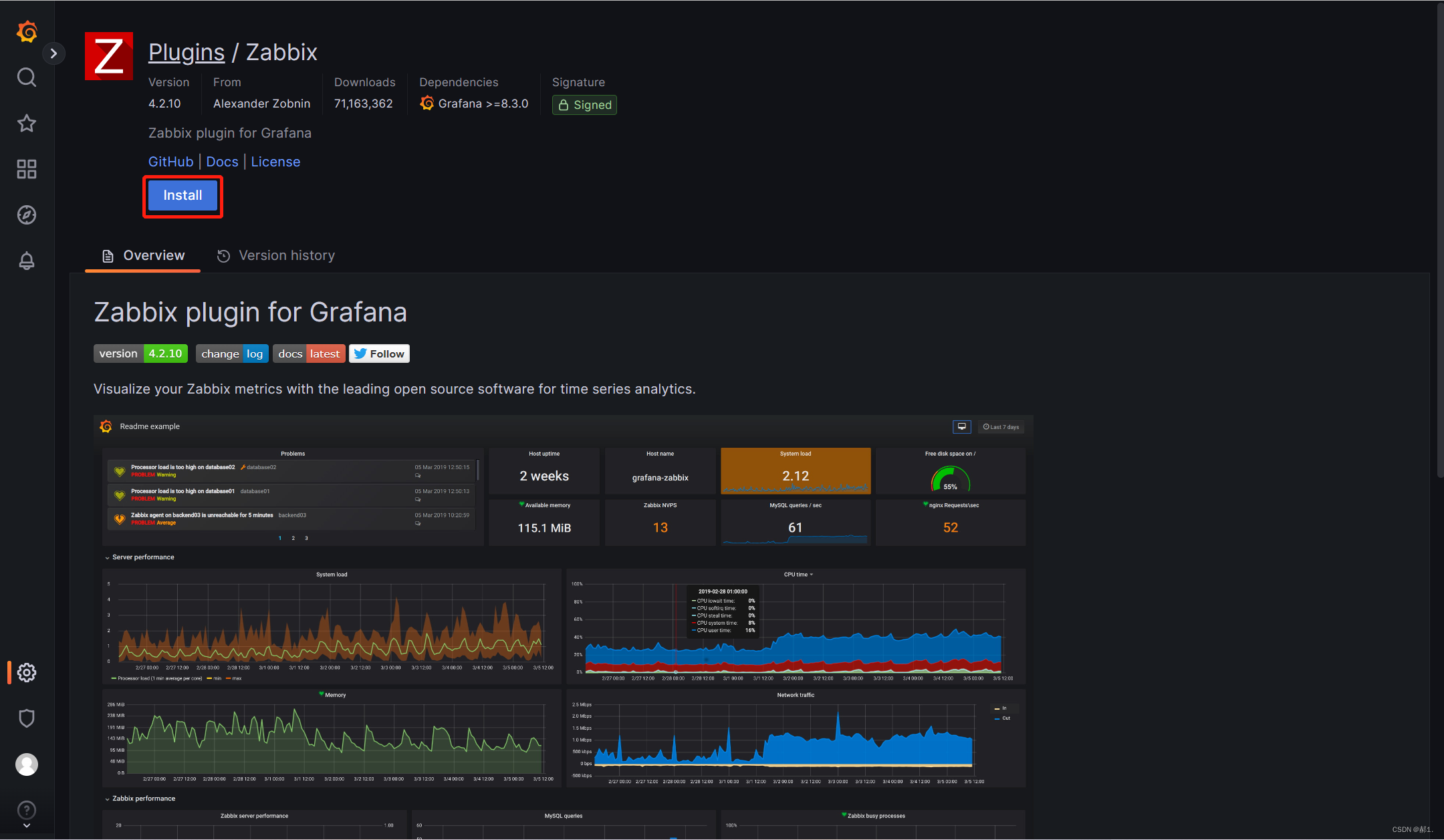Click the Install button
1444x840 pixels.
click(x=183, y=195)
